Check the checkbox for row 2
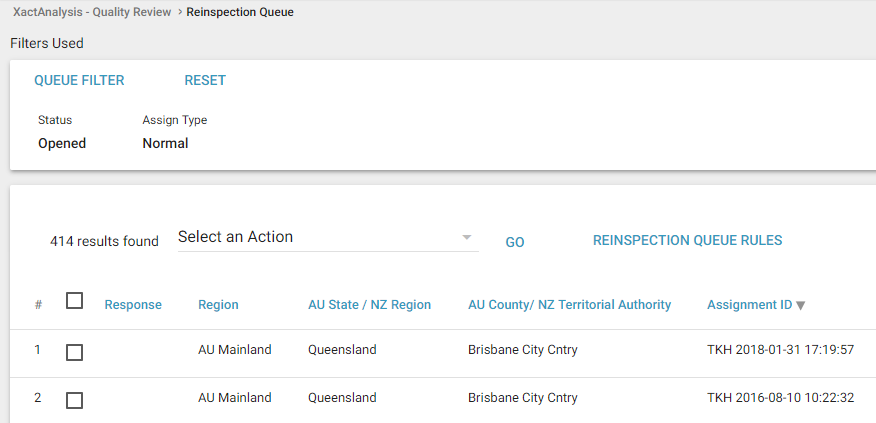 click(74, 400)
